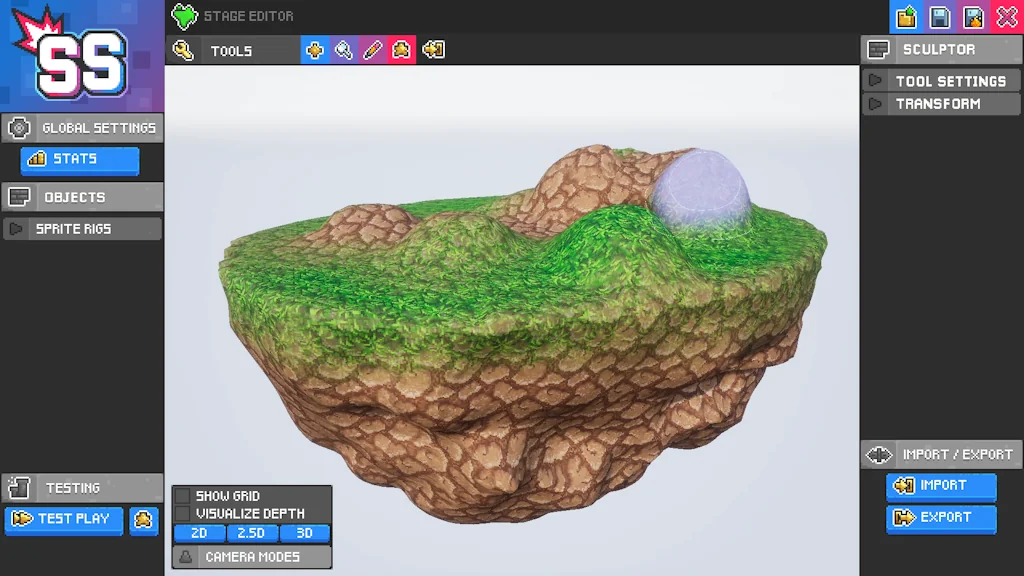Click the star icon beside Test Play

coord(143,521)
